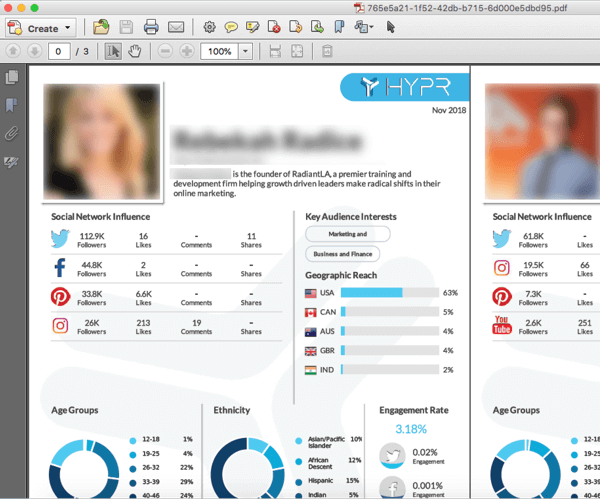Click the Facebook icon with 44.8K followers
Viewport: 600px width, 499px height.
point(60,268)
